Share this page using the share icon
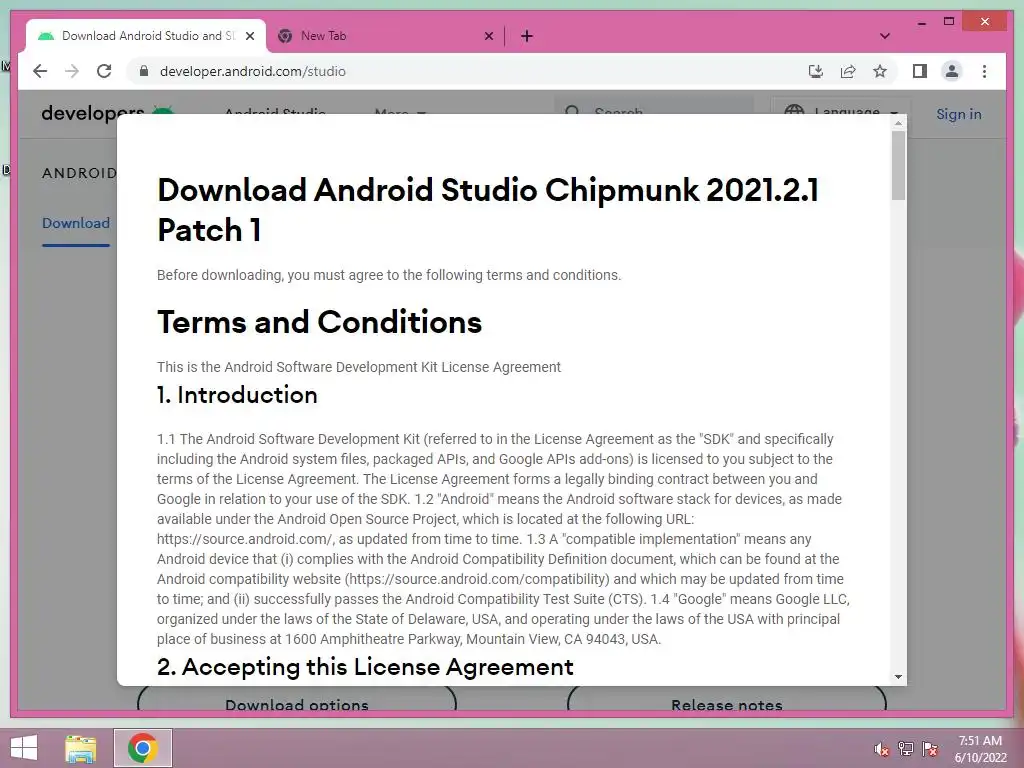Viewport: 1024px width, 768px height. 848,71
